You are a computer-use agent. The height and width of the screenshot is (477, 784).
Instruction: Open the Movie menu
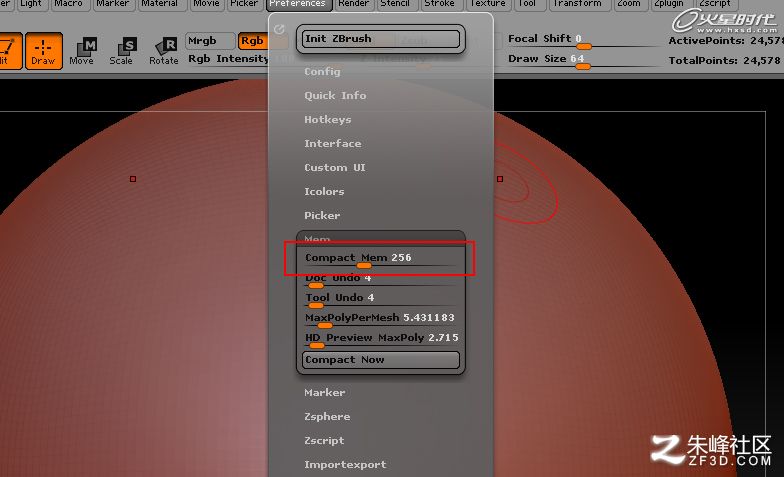click(x=206, y=4)
